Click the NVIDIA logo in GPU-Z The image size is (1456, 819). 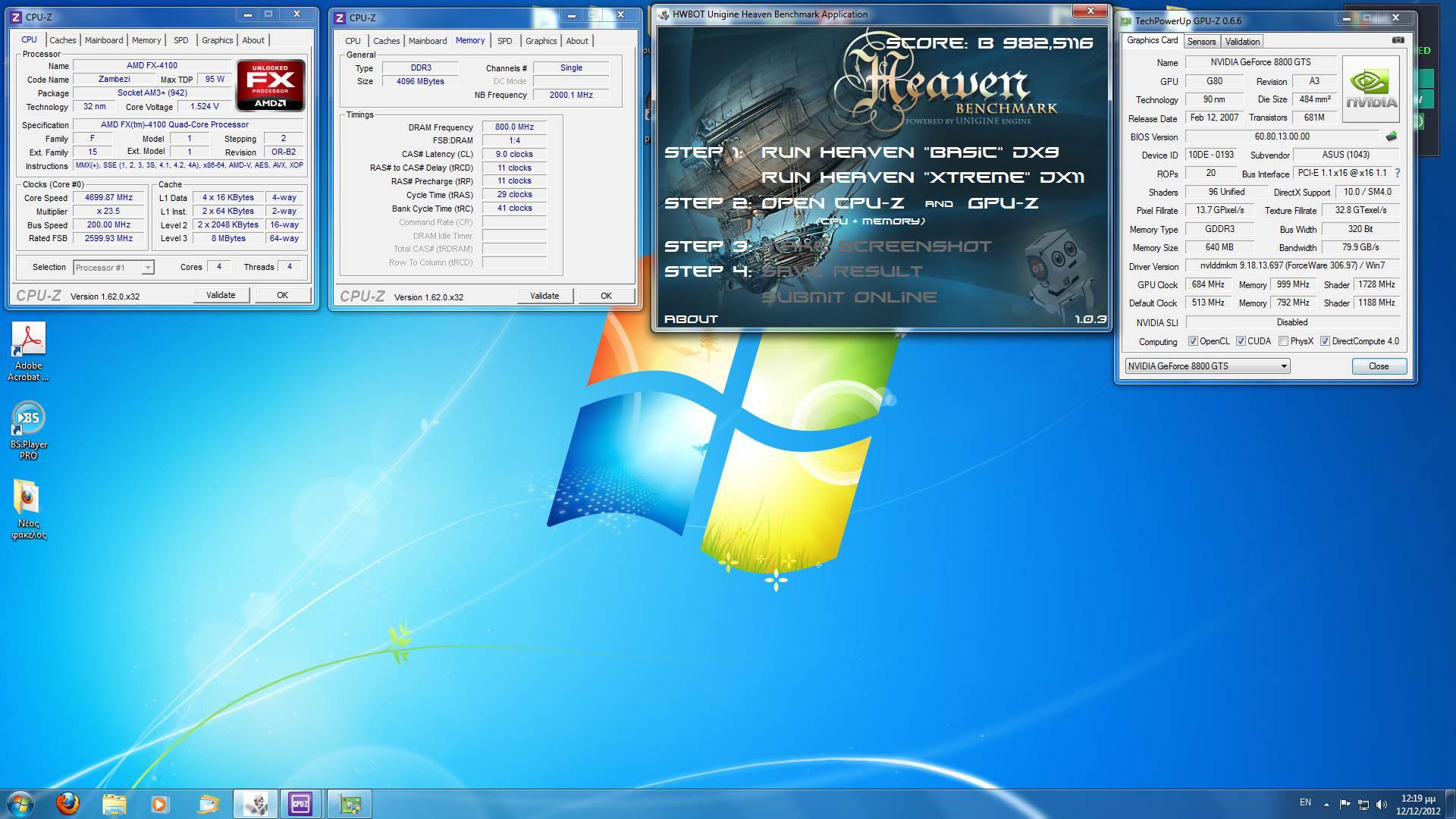point(1371,89)
